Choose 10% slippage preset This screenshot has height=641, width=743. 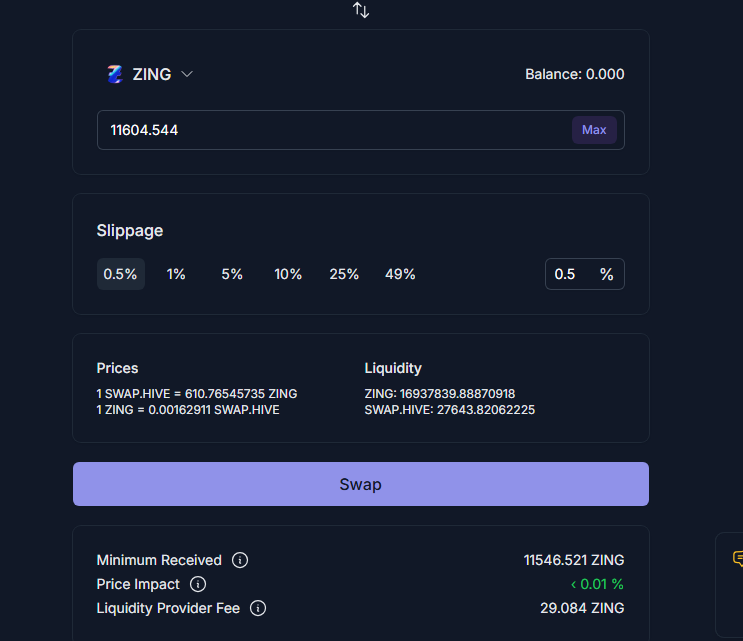click(x=288, y=274)
